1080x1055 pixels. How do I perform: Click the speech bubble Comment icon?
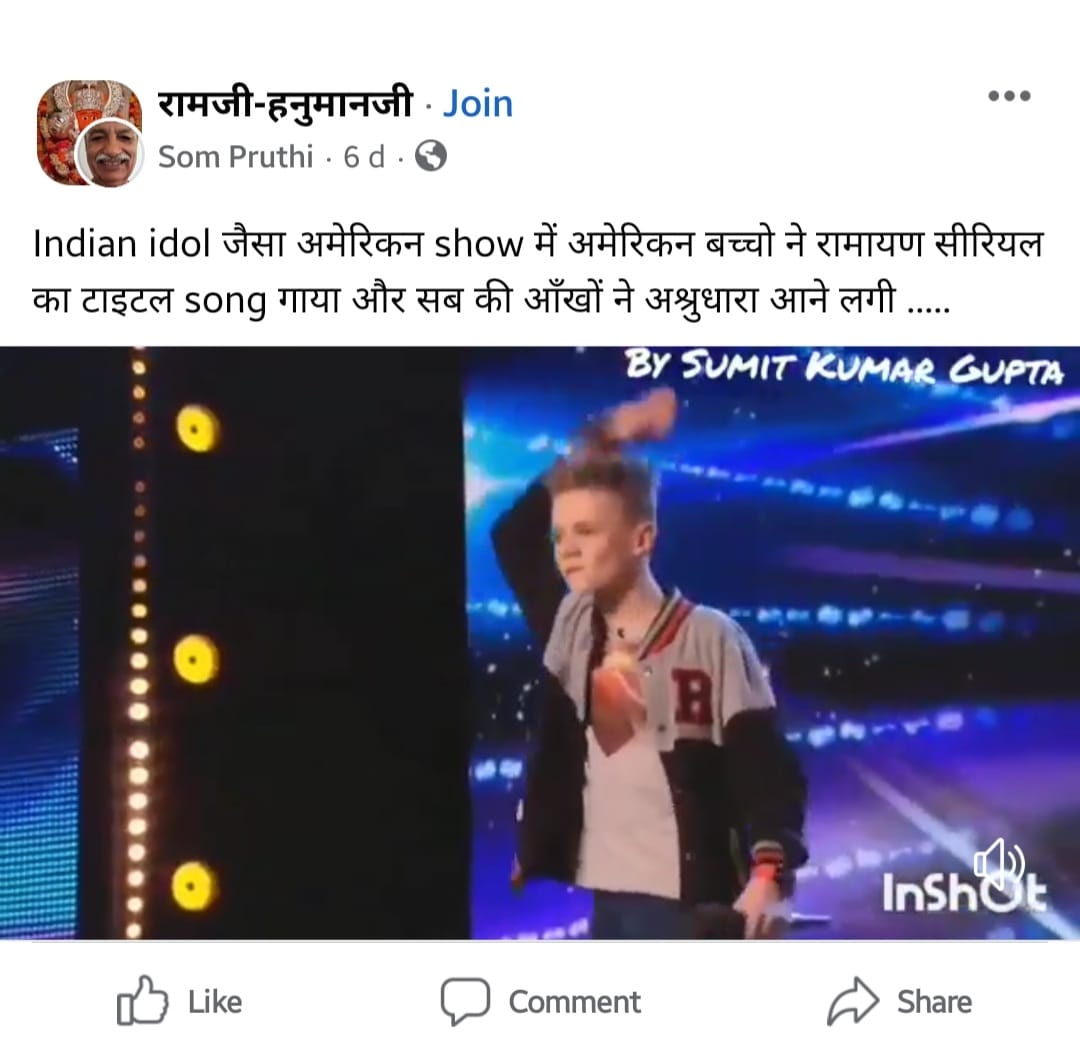point(465,1001)
